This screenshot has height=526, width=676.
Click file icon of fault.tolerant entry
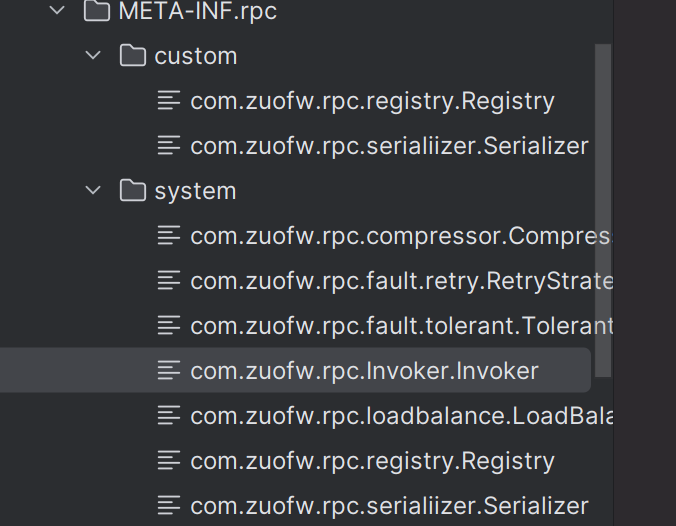pyautogui.click(x=169, y=325)
